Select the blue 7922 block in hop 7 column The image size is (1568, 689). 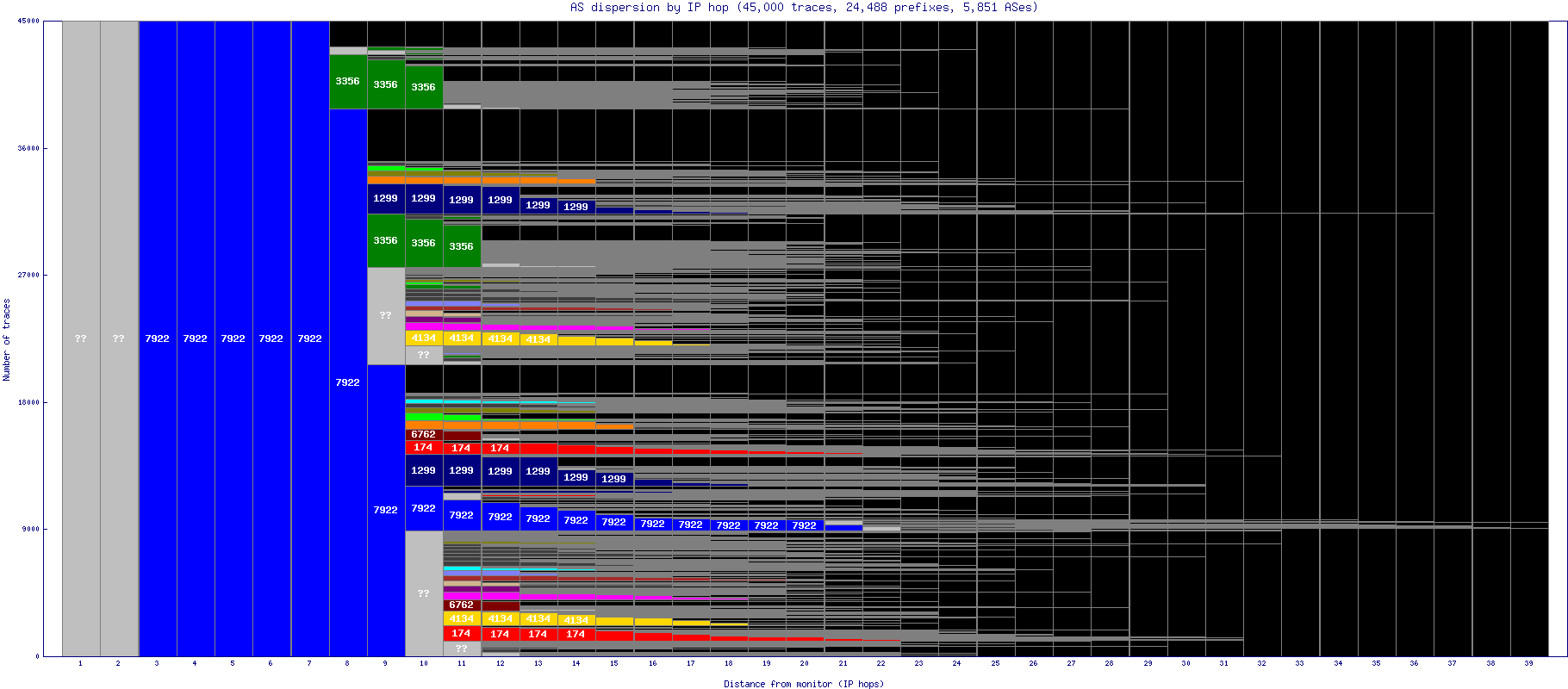[x=310, y=338]
